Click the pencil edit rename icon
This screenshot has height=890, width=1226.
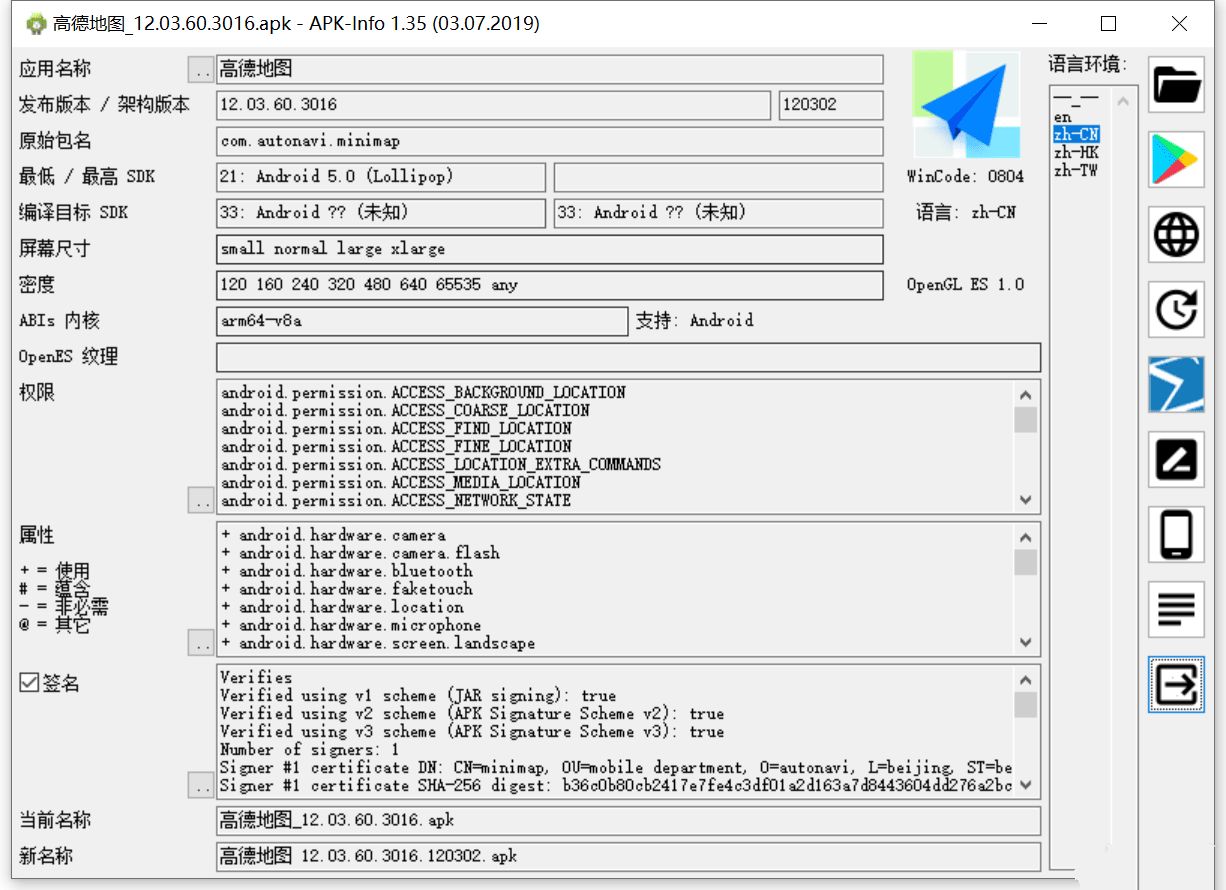tap(1176, 460)
